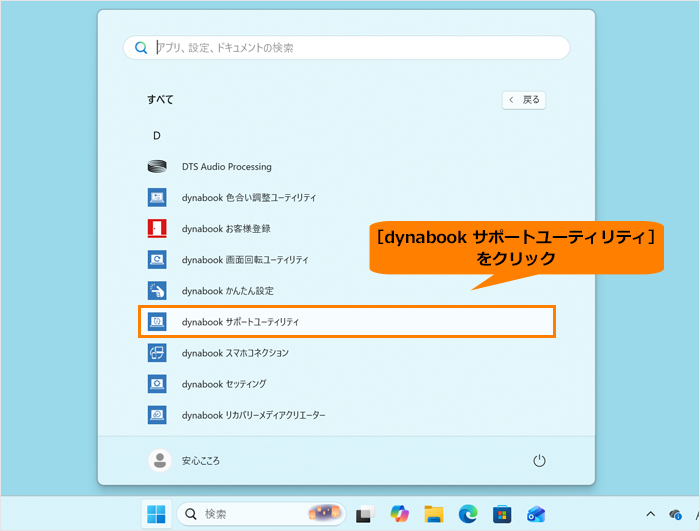Image resolution: width=700 pixels, height=531 pixels.
Task: Open dynabook お客様登録
Action: pyautogui.click(x=225, y=229)
